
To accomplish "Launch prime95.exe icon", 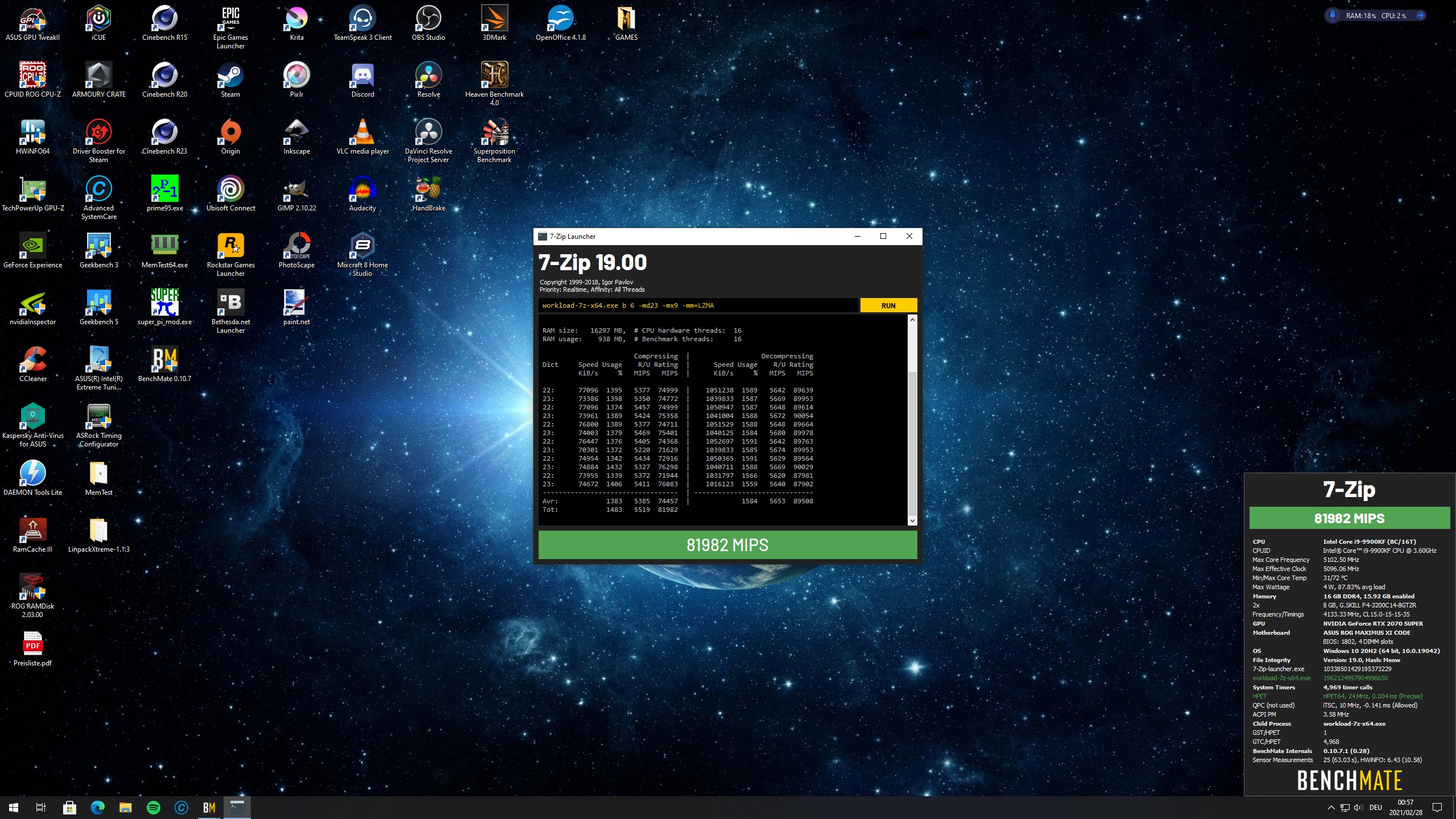I will 164,194.
